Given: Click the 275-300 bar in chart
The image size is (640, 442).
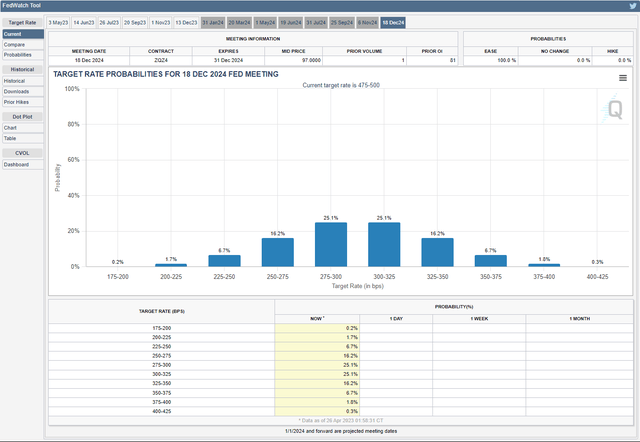Looking at the screenshot, I should click(x=330, y=244).
